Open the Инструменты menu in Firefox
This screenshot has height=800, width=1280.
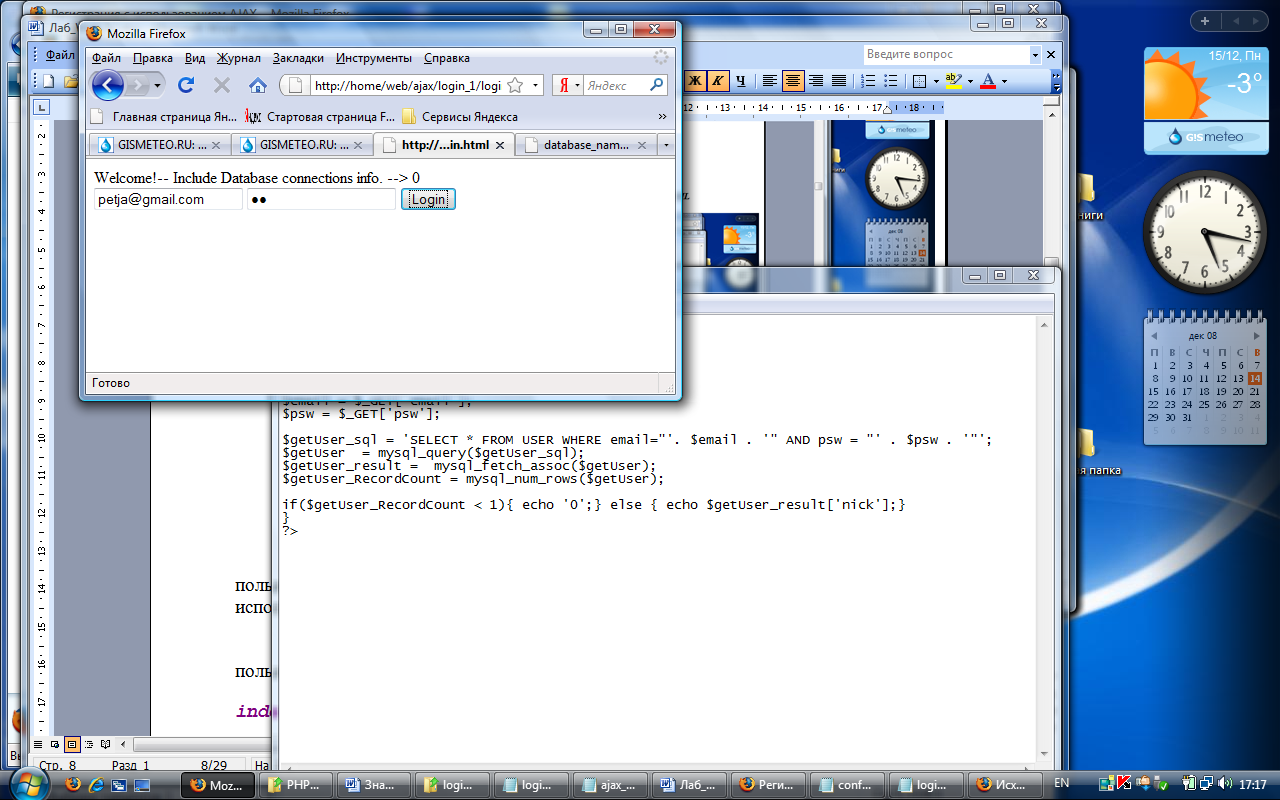[x=374, y=58]
